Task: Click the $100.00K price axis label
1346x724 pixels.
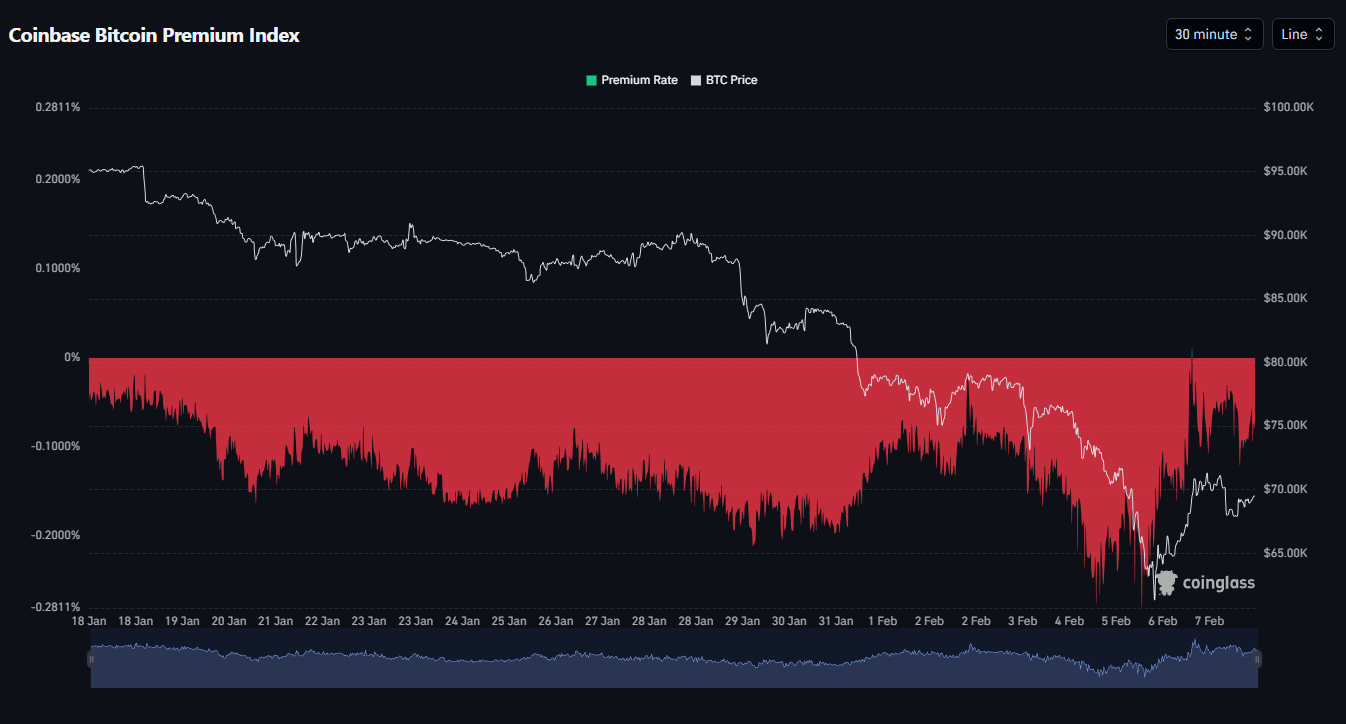Action: [x=1288, y=107]
